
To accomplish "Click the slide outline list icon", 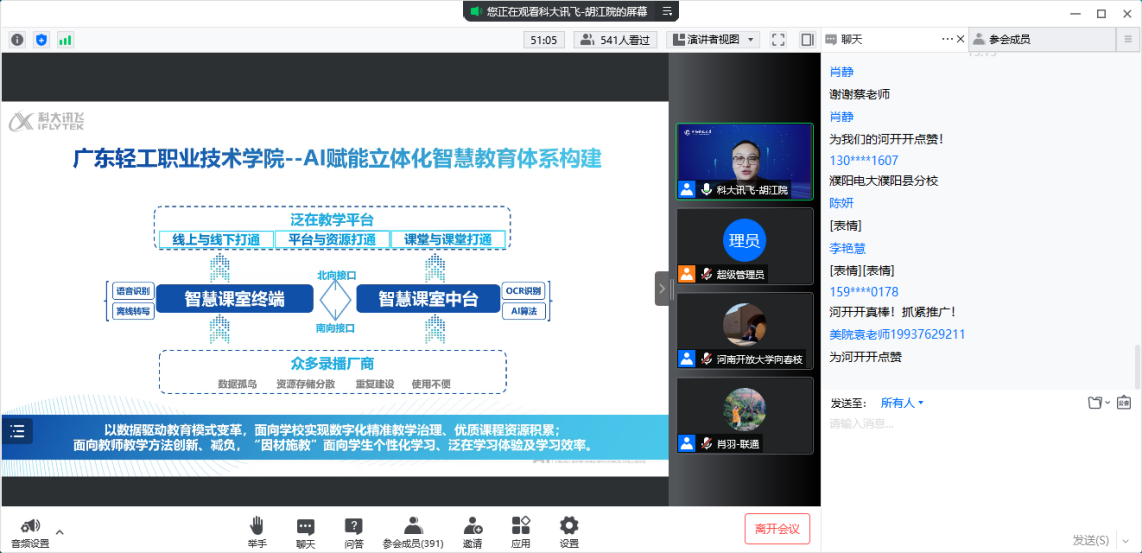I will coord(17,431).
